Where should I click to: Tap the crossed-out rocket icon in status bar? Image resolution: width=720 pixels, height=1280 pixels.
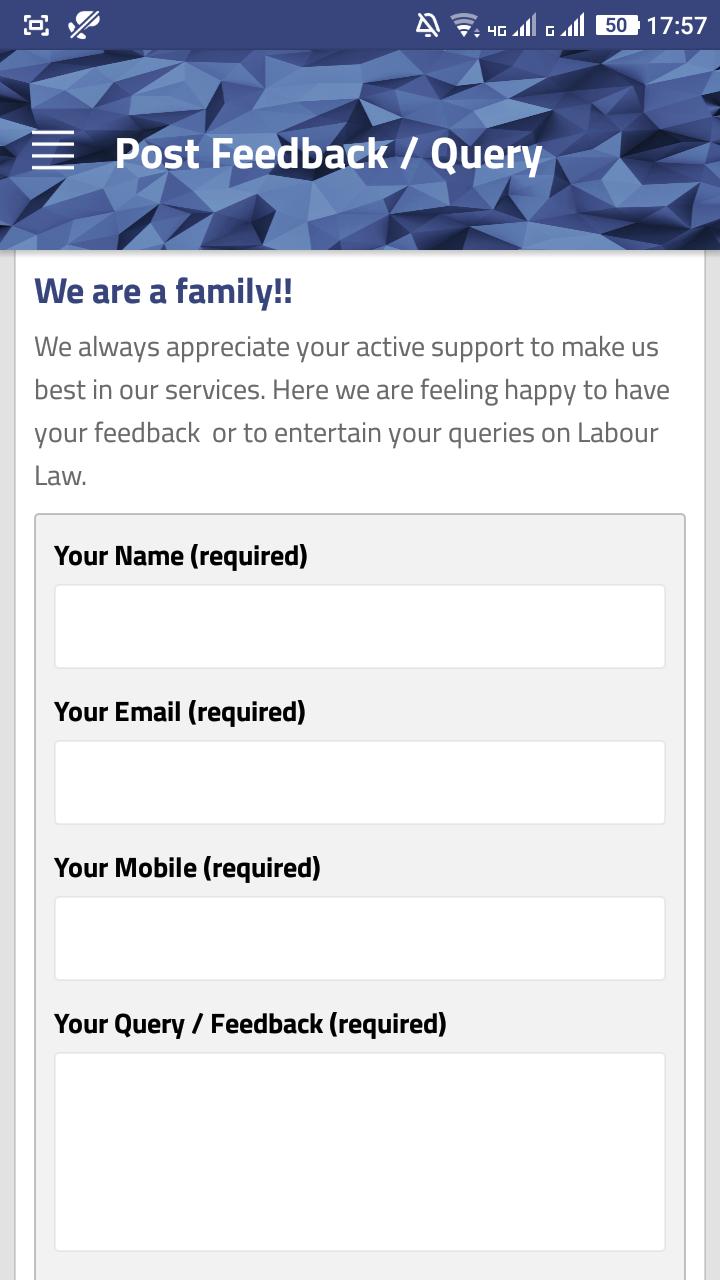tap(84, 25)
